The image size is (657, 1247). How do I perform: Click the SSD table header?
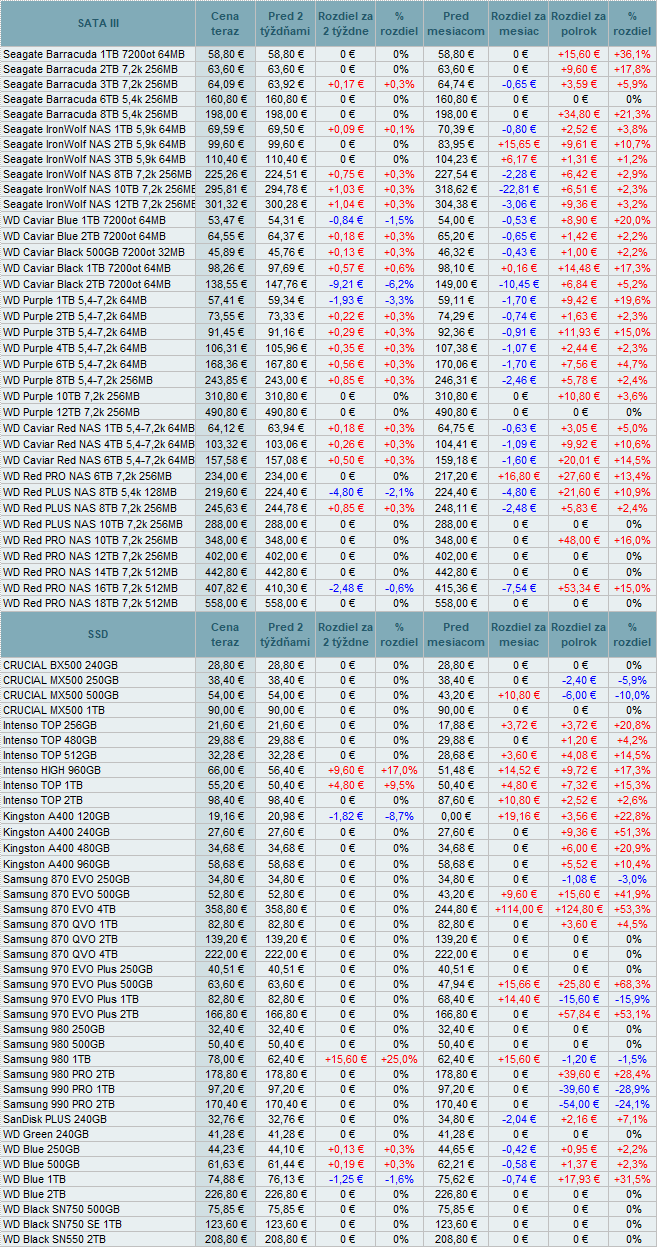[x=97, y=634]
